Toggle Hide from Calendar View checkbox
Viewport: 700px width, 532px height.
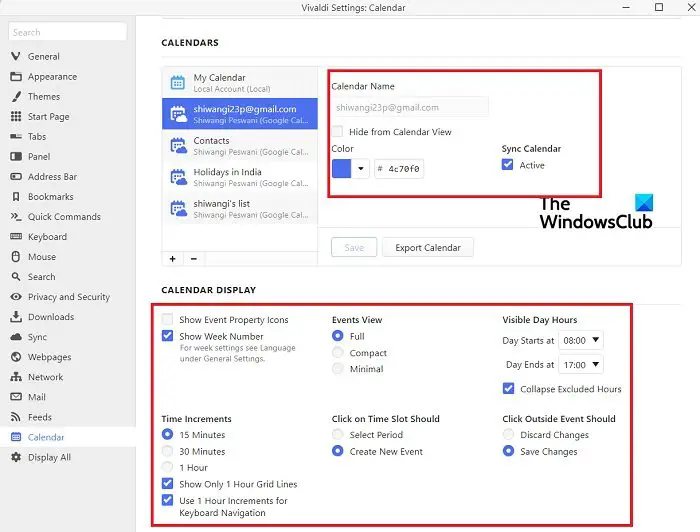click(338, 131)
